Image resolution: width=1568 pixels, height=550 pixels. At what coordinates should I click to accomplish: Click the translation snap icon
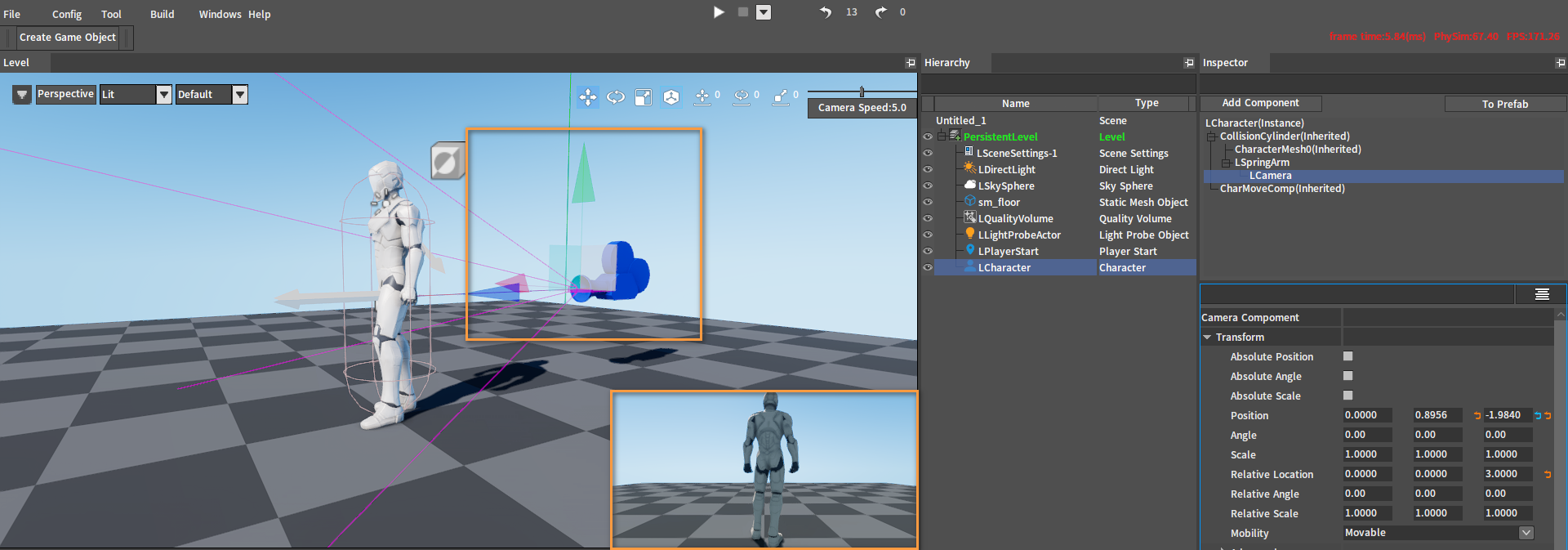coord(702,97)
